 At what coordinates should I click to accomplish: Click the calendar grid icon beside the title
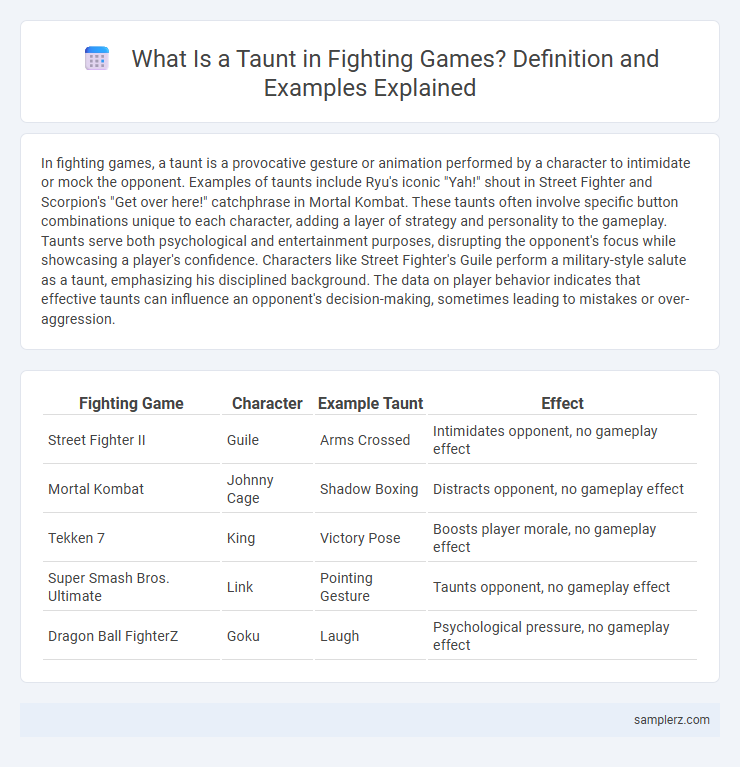click(x=97, y=59)
